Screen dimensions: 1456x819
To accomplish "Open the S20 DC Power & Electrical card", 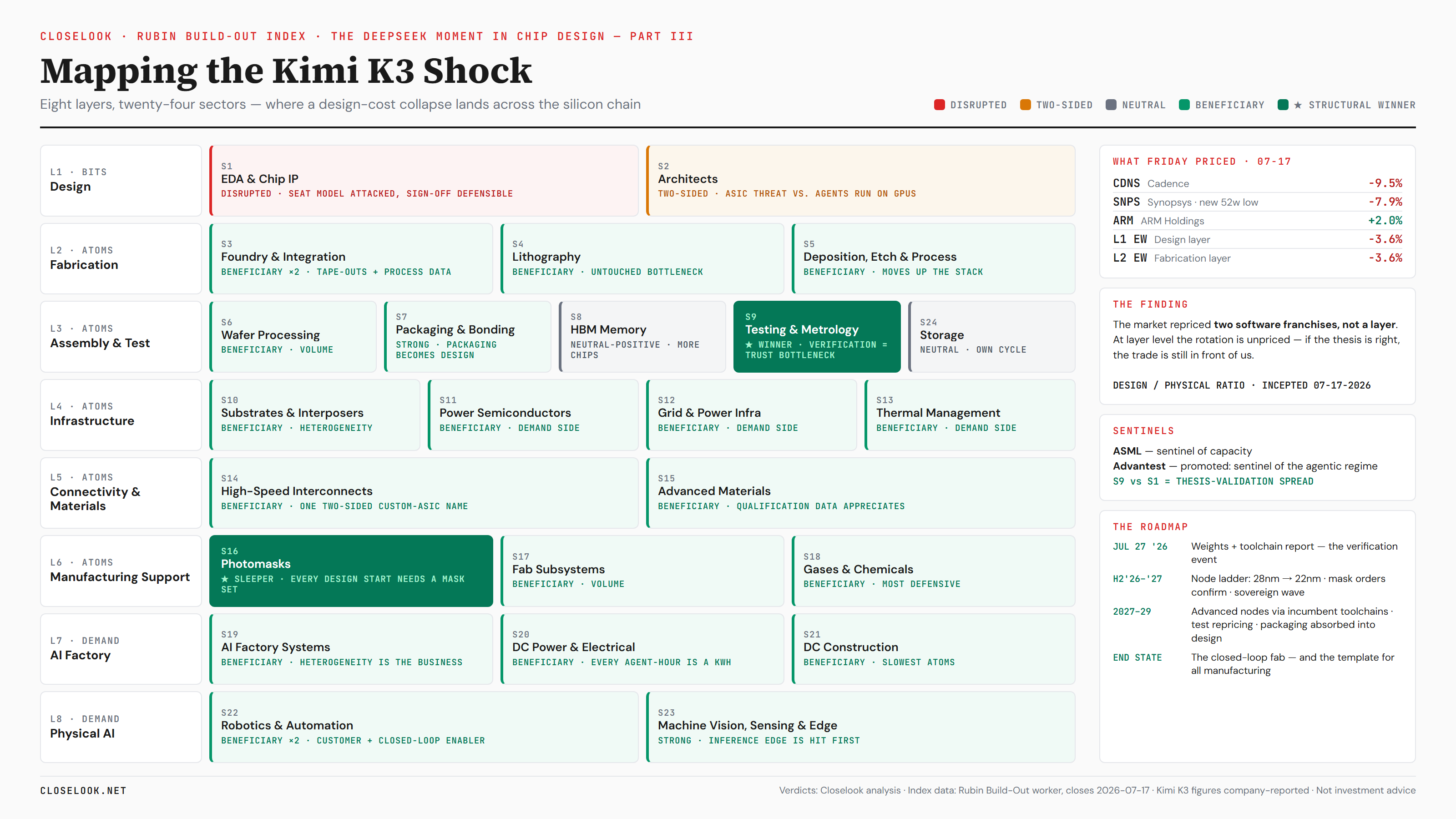I will [x=642, y=649].
